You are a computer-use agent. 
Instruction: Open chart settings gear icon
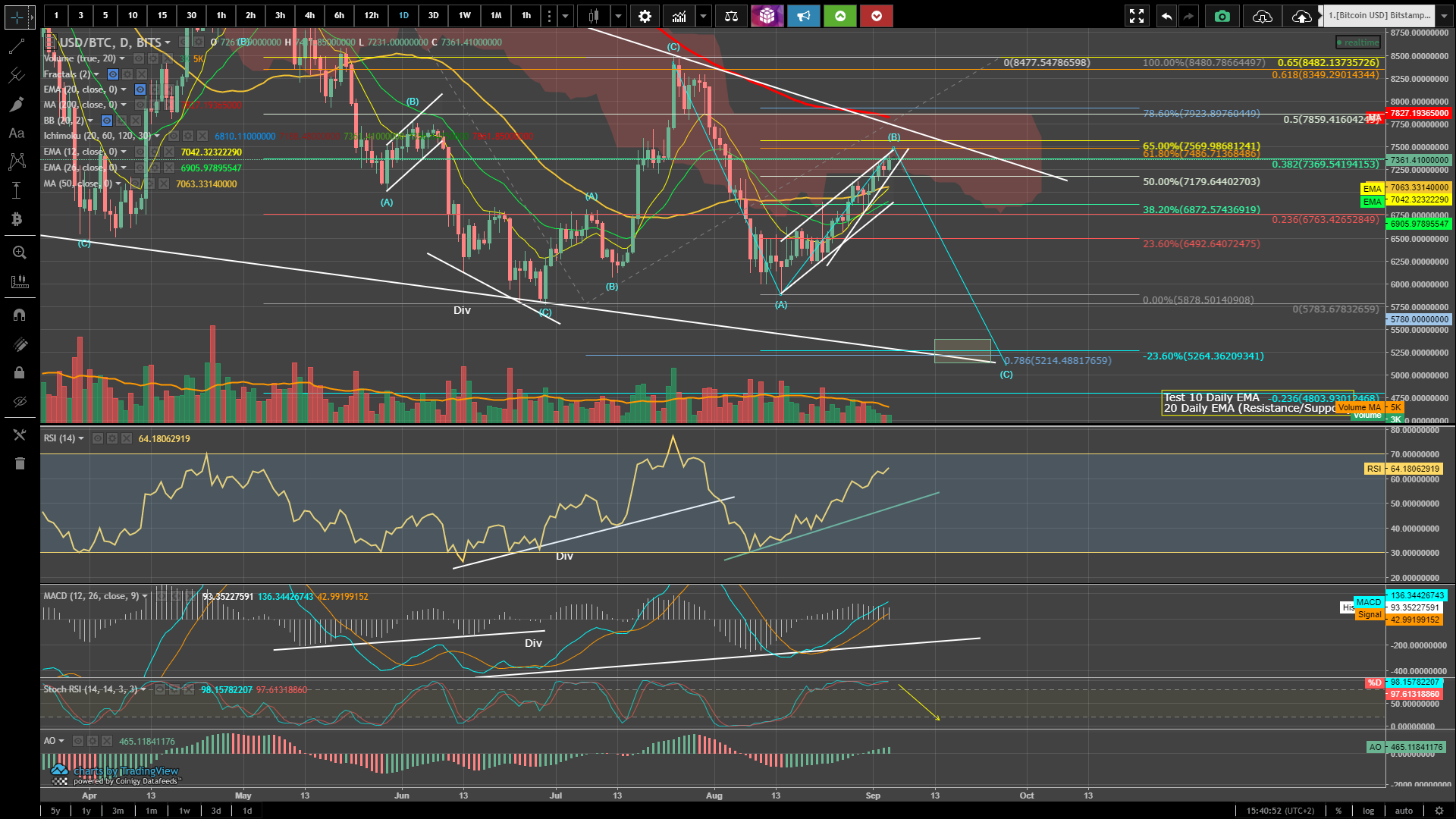645,16
